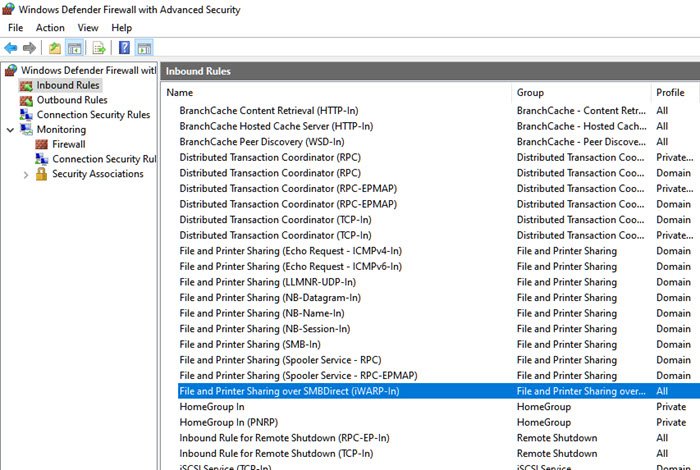Collapse the Monitoring tree node

(10, 130)
